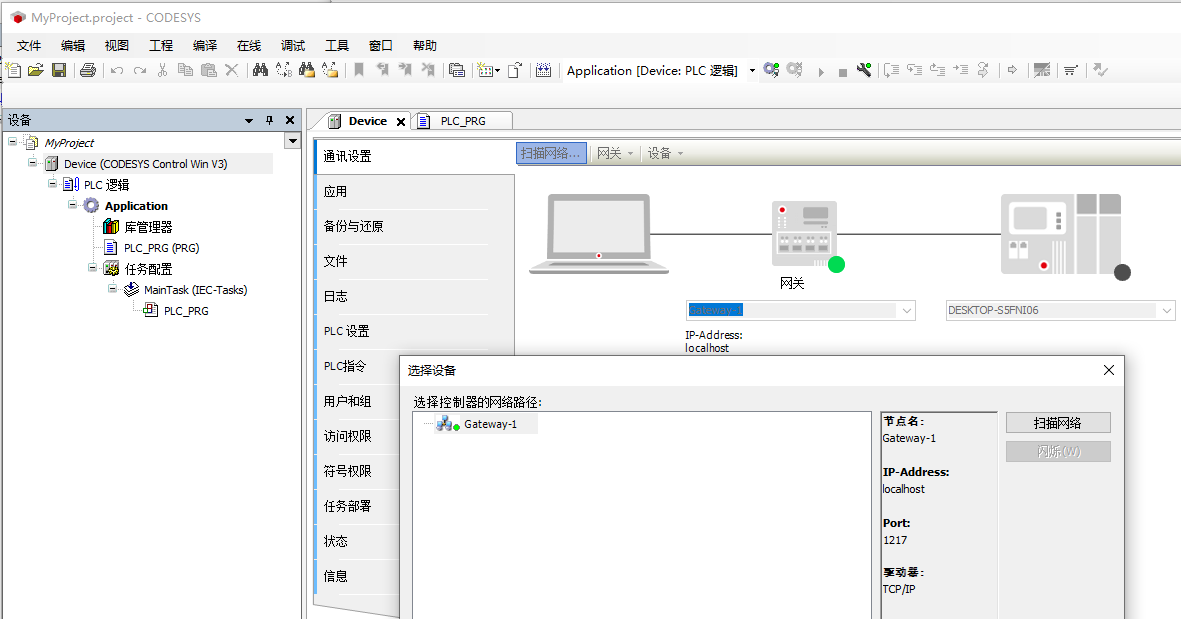The image size is (1181, 619).
Task: Click the green status dot next to 网关
Action: pyautogui.click(x=836, y=265)
